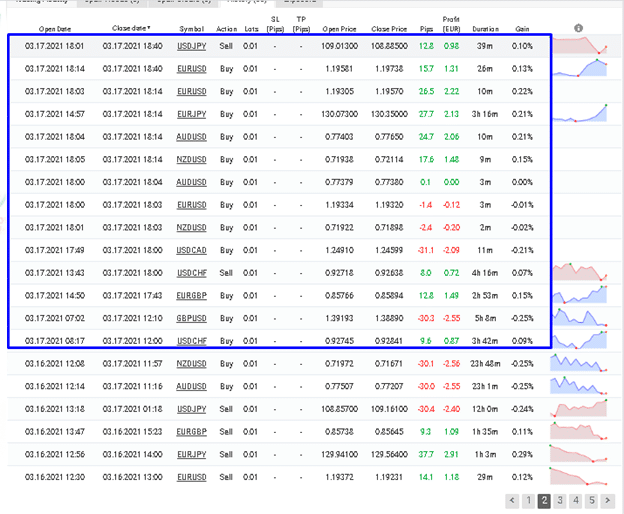
Task: View sparkline chart for USDCHF 4h 16m trade
Action: [579, 272]
